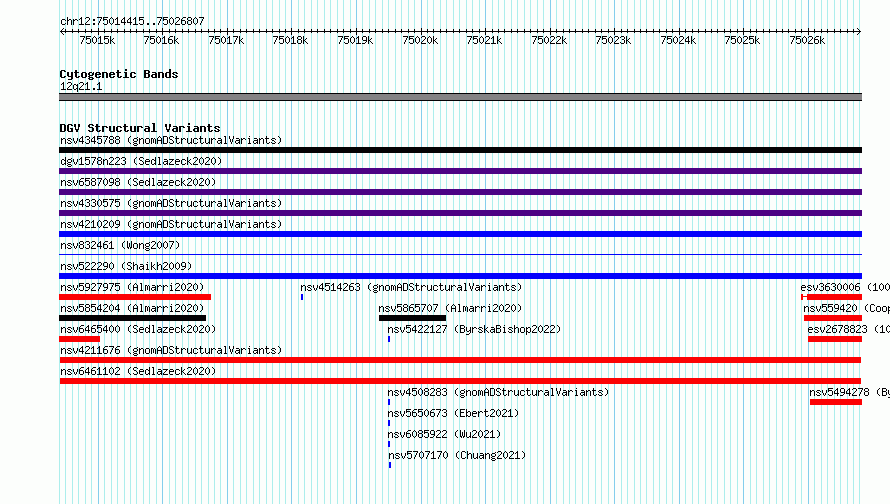This screenshot has width=890, height=504.
Task: Click the purple dgv1578n223 variant bar
Action: [460, 171]
